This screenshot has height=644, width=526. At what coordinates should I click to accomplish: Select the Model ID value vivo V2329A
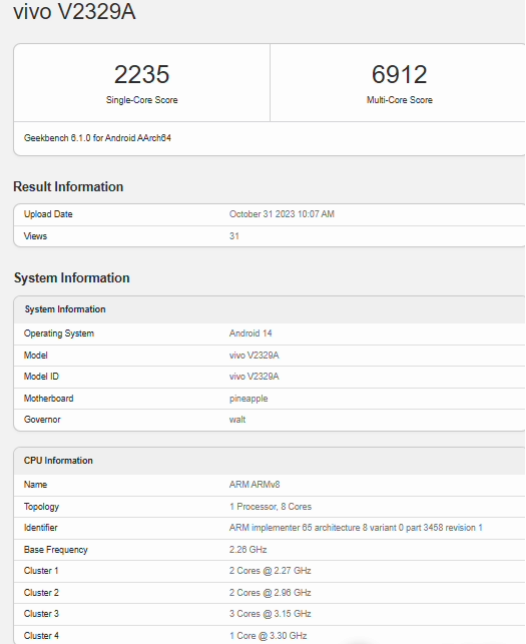254,377
